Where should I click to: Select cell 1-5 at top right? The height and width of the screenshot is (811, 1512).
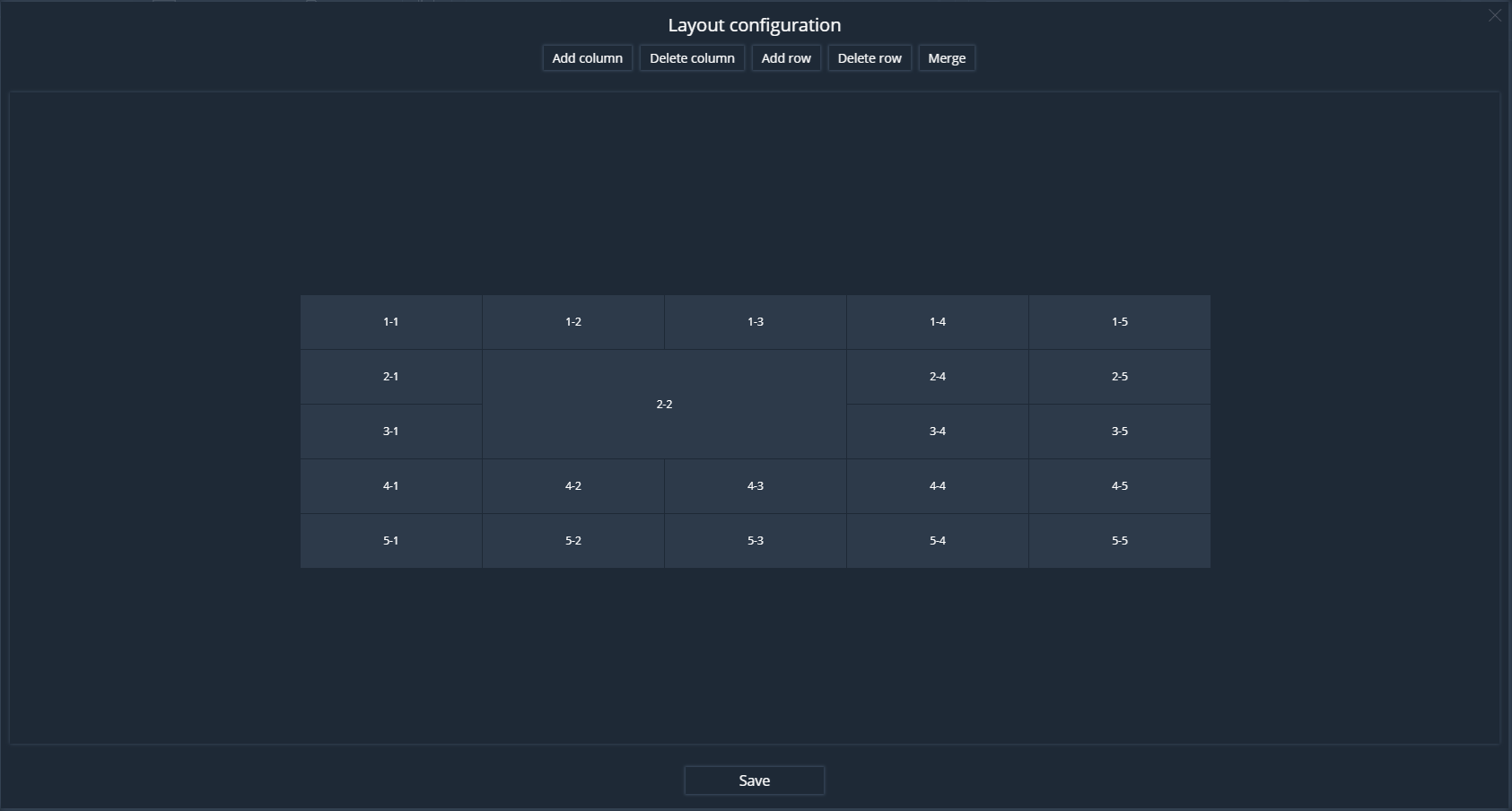point(1119,322)
